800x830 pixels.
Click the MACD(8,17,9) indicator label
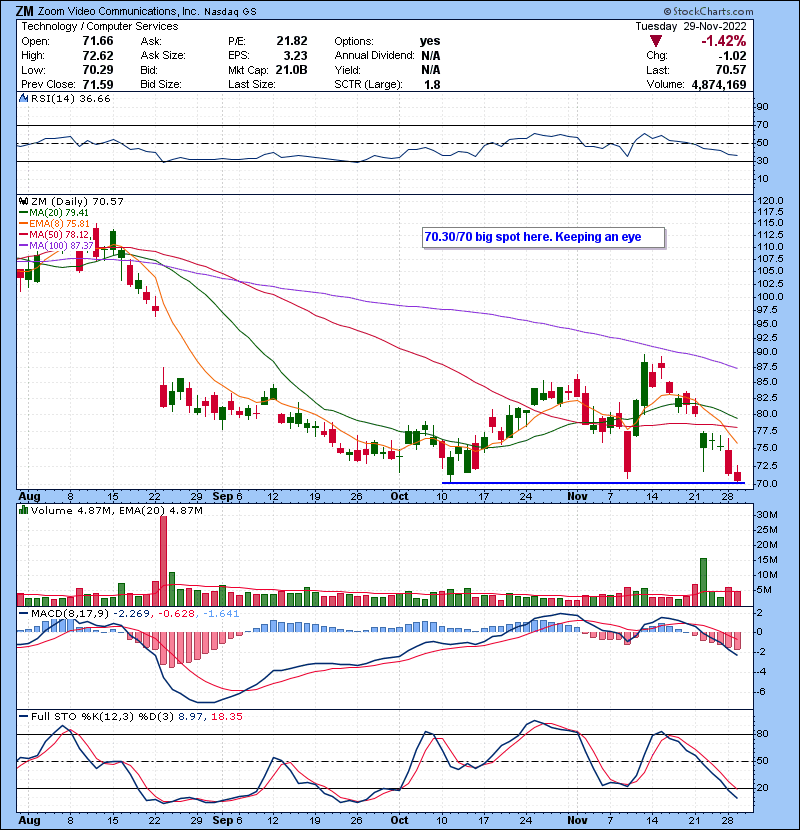69,614
